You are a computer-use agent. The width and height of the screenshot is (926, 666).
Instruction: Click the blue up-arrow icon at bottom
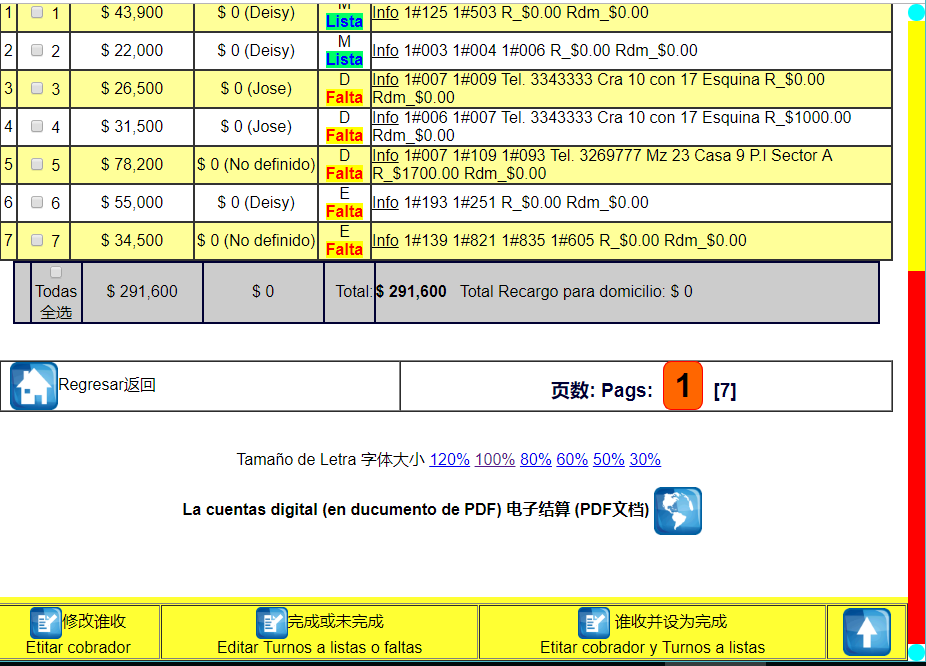pos(866,632)
